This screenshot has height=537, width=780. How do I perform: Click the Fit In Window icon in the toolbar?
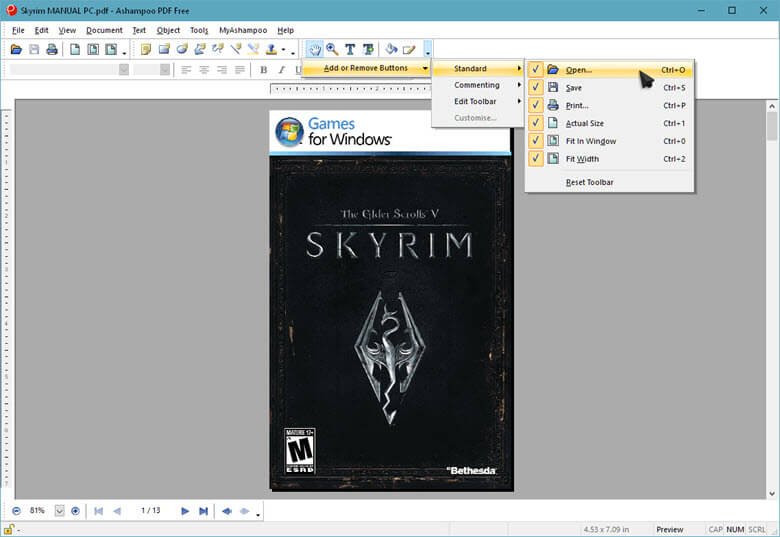pos(93,49)
